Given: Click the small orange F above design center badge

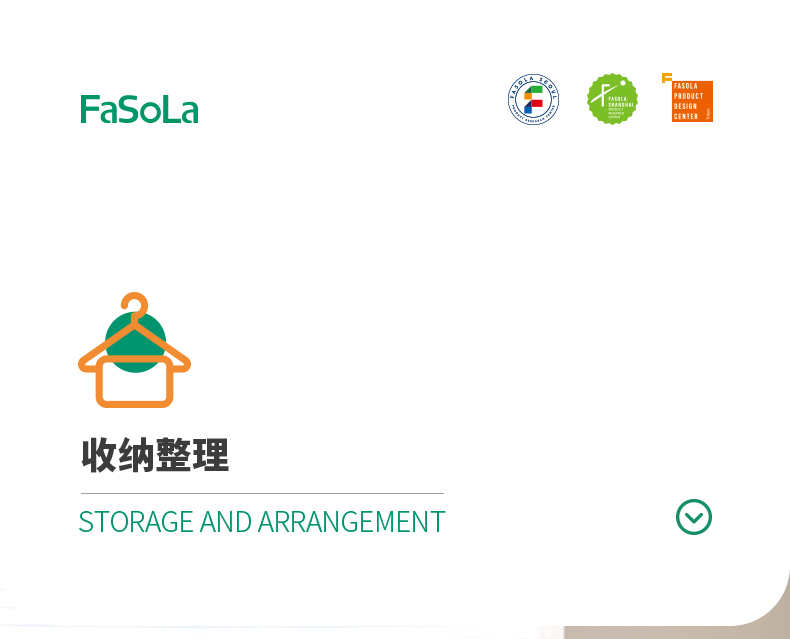Looking at the screenshot, I should tap(667, 78).
